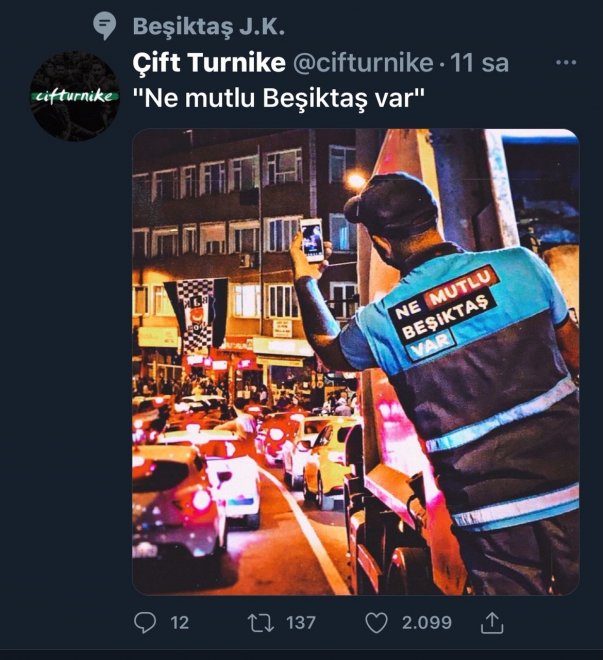The image size is (603, 660).
Task: Like the tweet with the heart icon
Action: click(376, 623)
